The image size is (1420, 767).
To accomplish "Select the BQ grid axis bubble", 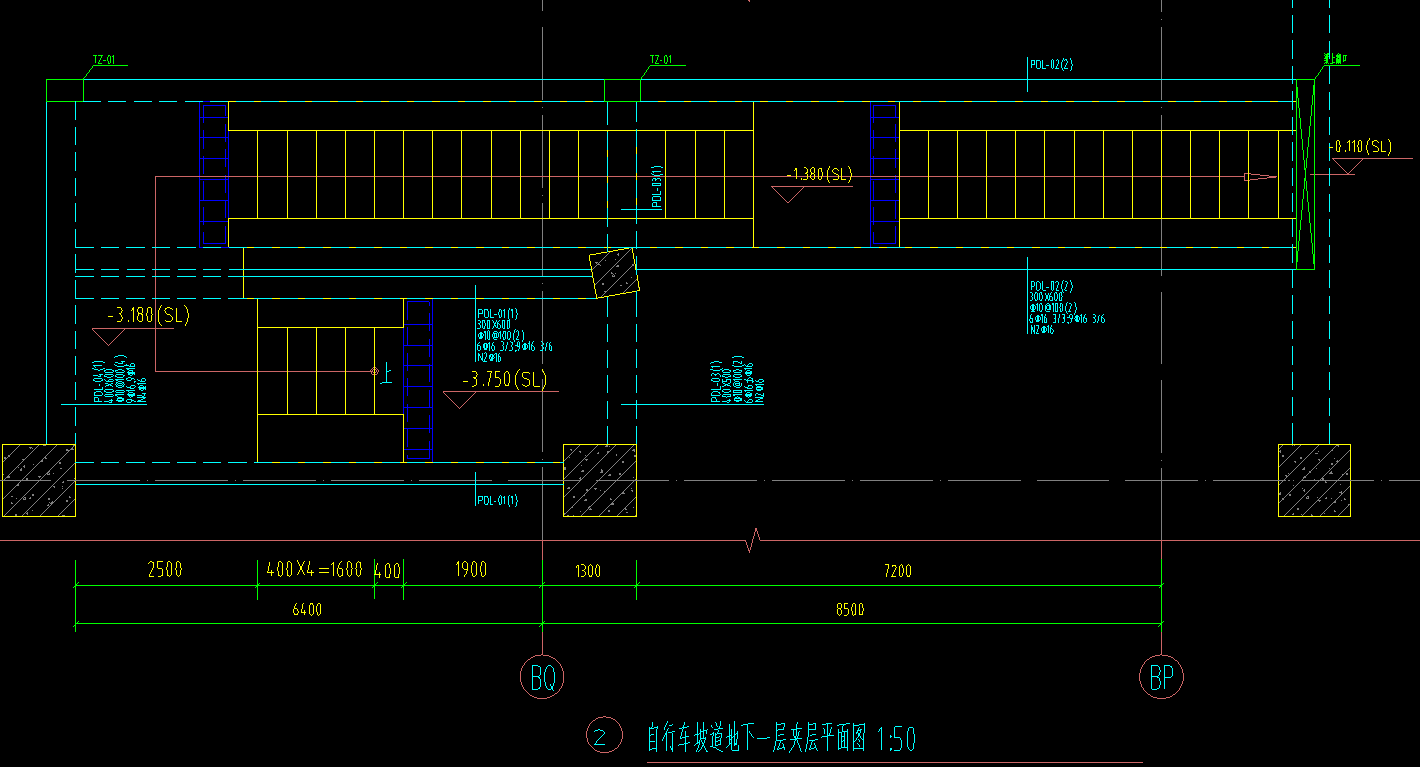I will coord(542,678).
